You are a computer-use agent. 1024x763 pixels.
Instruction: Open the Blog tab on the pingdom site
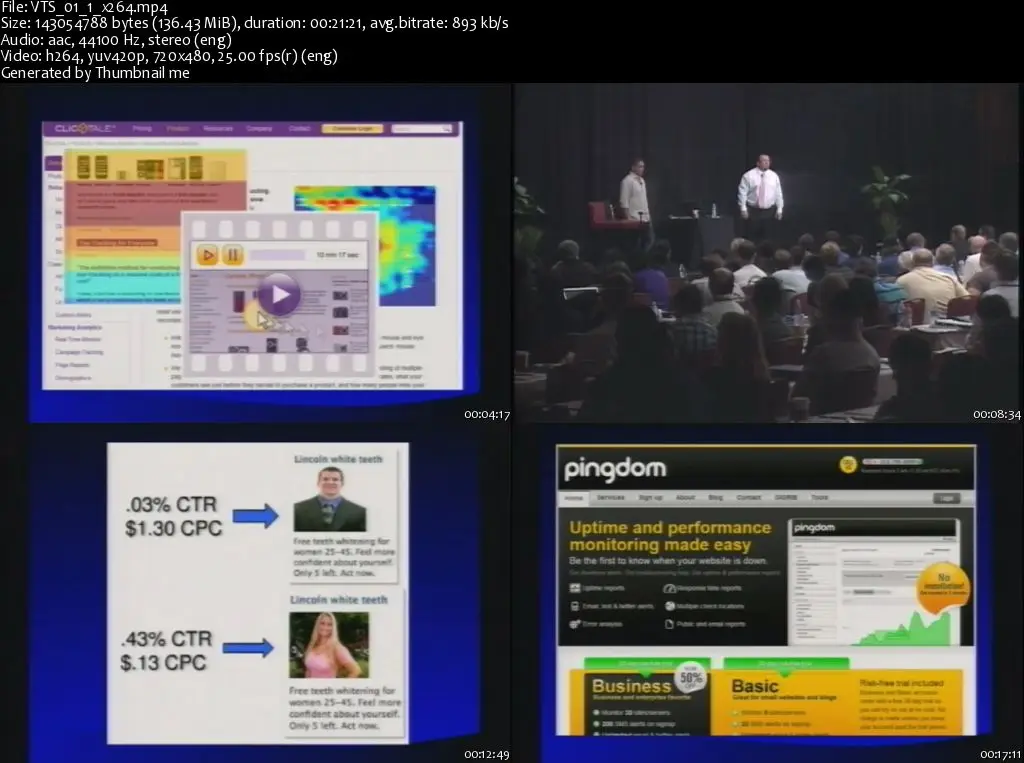pos(715,498)
